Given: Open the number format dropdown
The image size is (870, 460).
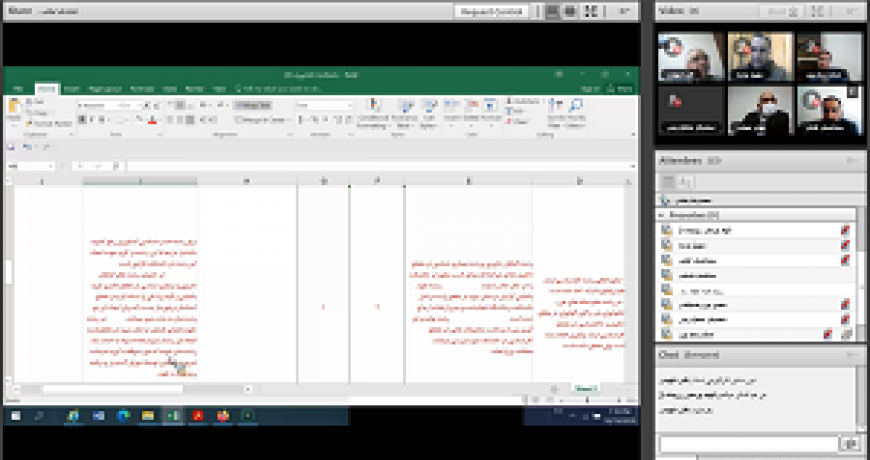Looking at the screenshot, I should click(324, 105).
